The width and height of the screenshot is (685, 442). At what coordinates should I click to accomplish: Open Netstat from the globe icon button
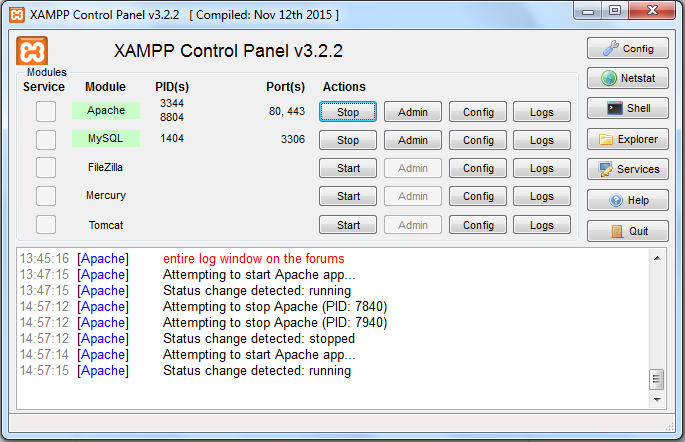pyautogui.click(x=627, y=78)
